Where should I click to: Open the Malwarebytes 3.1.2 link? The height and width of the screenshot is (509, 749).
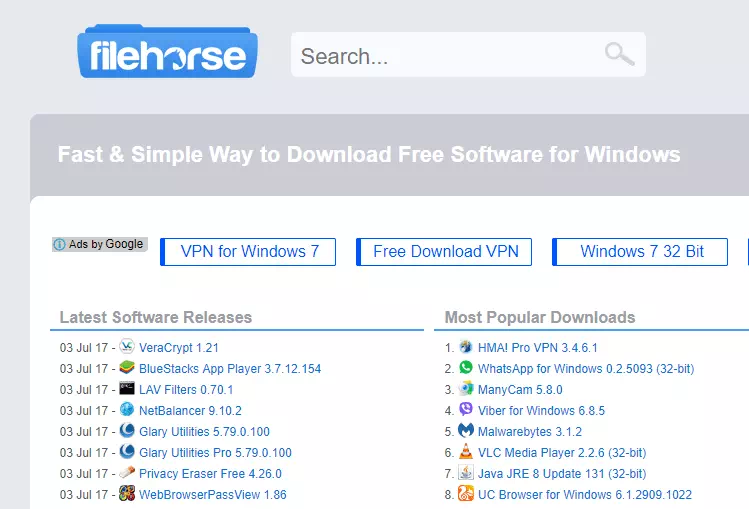(x=530, y=432)
